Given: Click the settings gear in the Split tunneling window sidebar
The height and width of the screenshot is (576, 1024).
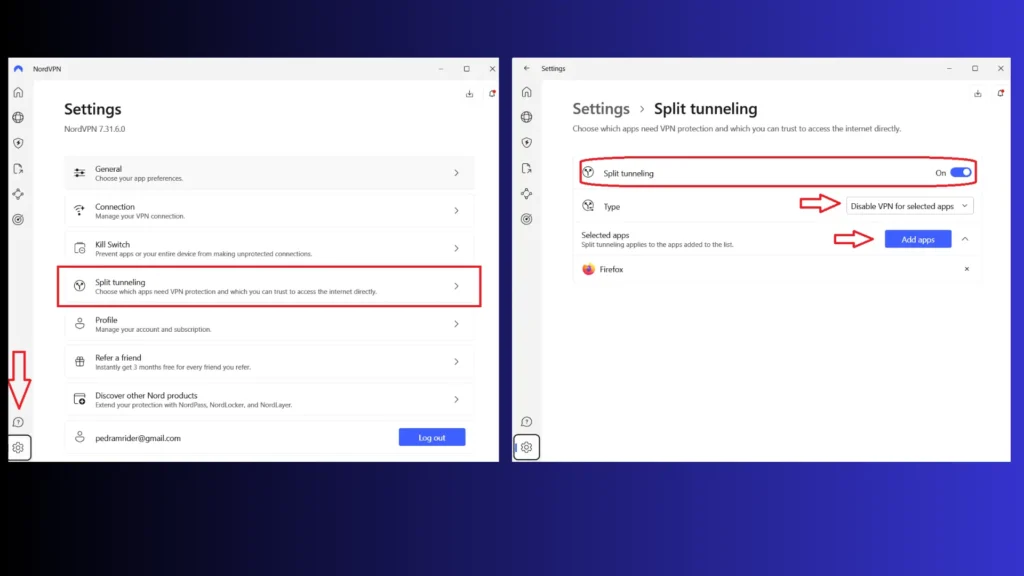Looking at the screenshot, I should (x=526, y=447).
